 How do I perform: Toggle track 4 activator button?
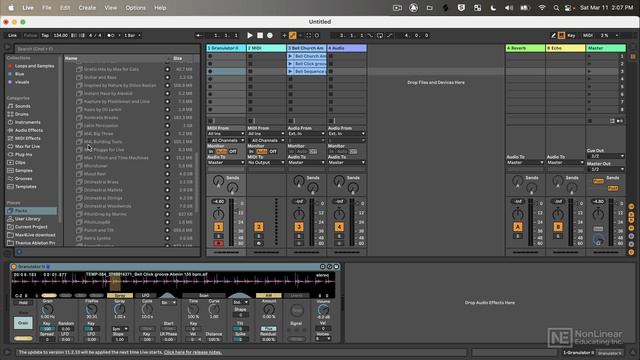(x=339, y=227)
